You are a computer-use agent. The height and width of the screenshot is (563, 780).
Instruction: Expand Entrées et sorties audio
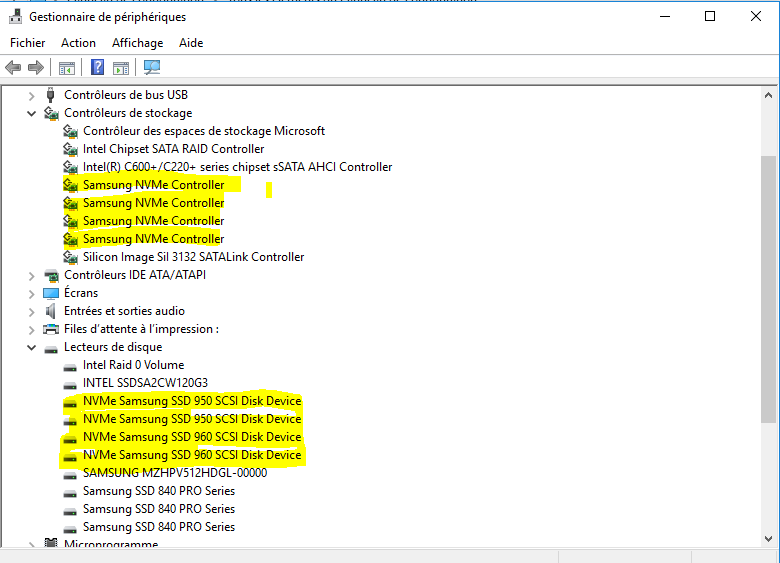[31, 312]
